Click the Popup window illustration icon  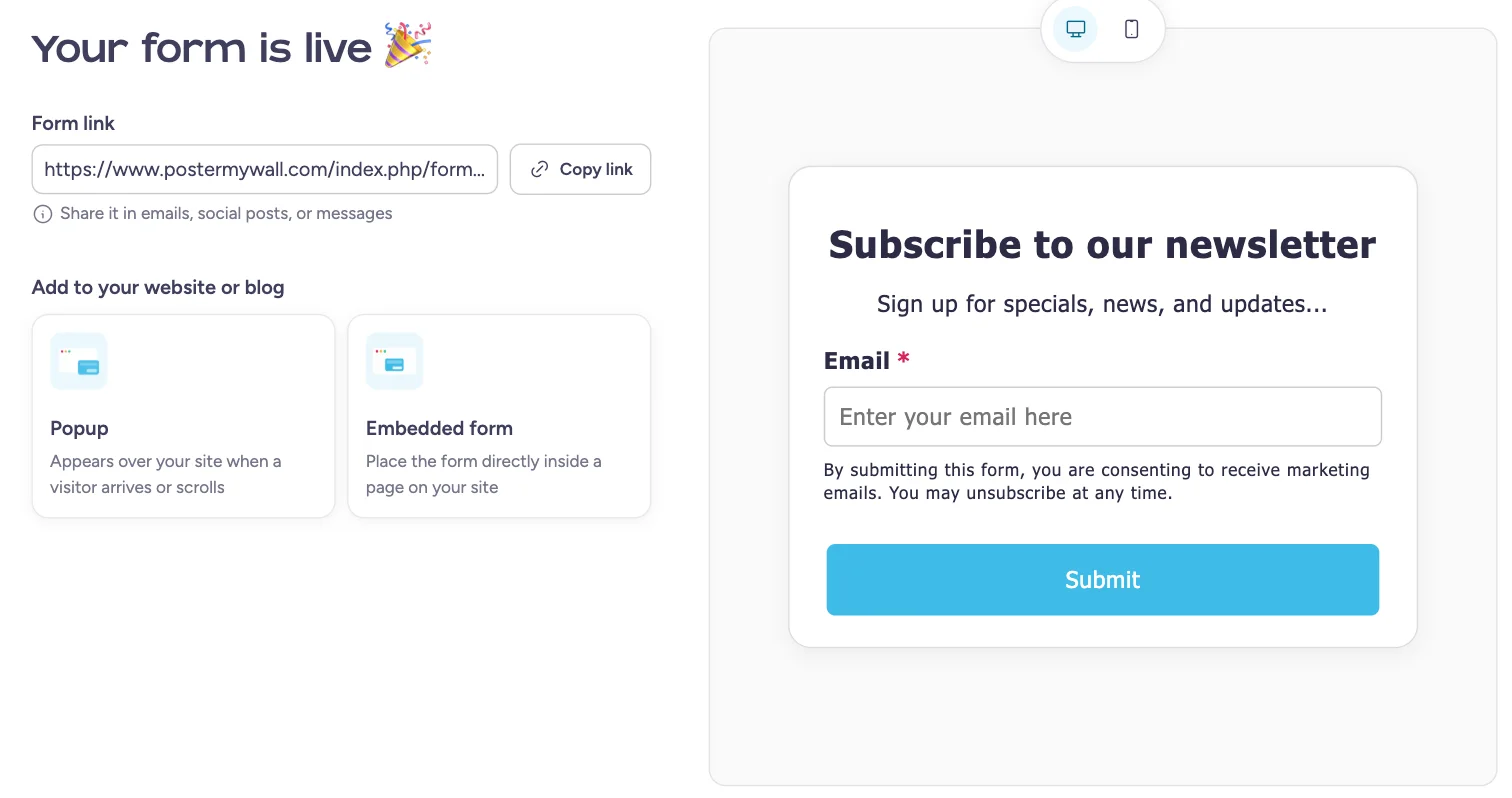[79, 361]
